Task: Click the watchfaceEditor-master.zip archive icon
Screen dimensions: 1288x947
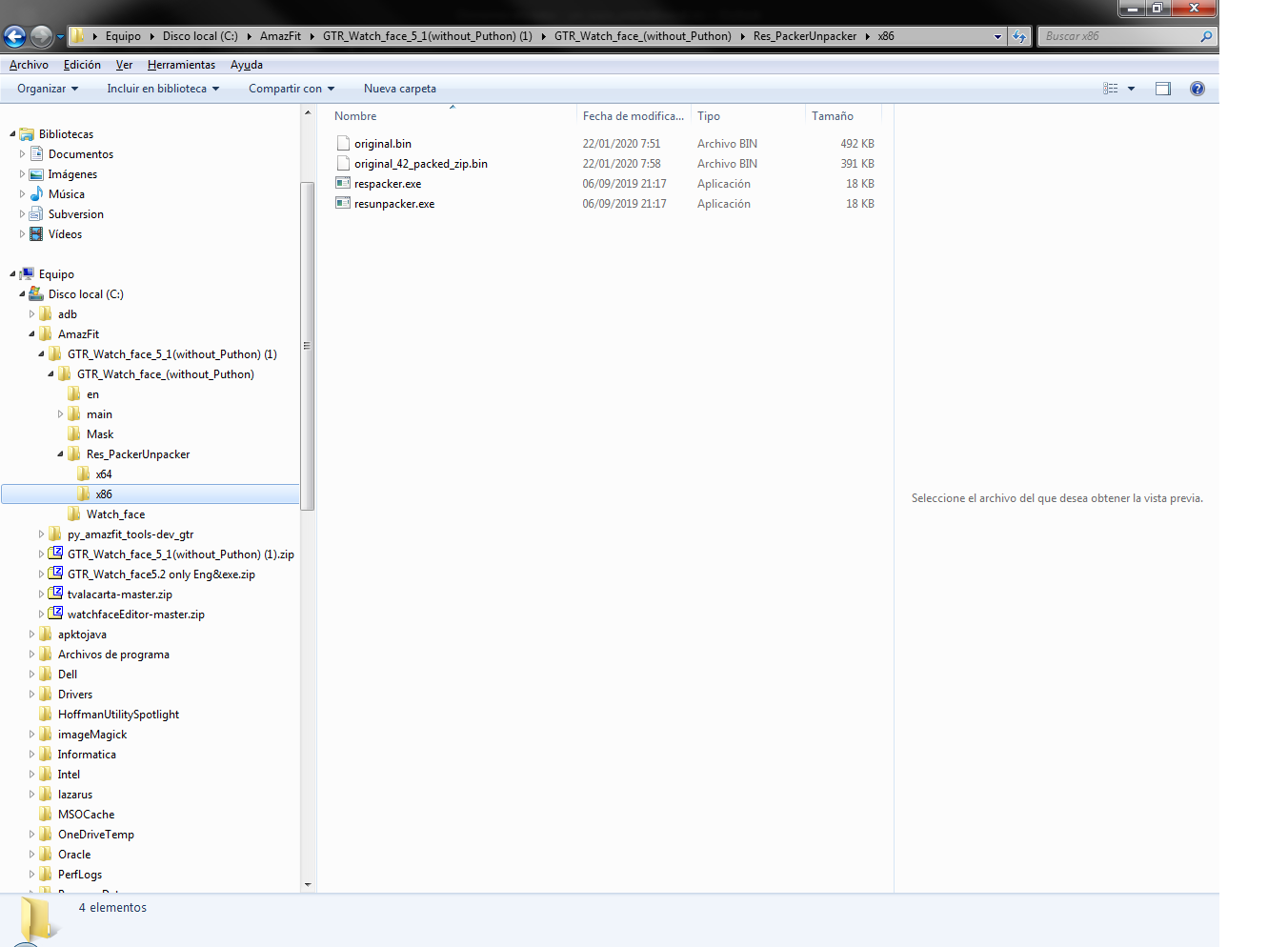Action: click(x=56, y=614)
